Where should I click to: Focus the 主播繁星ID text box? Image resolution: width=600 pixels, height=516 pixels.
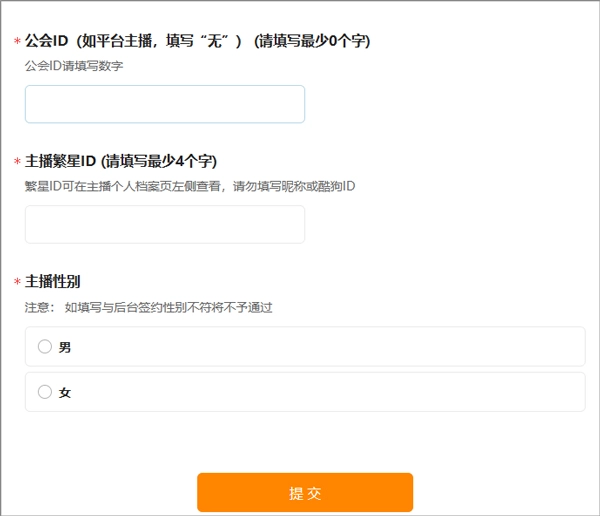tap(165, 224)
